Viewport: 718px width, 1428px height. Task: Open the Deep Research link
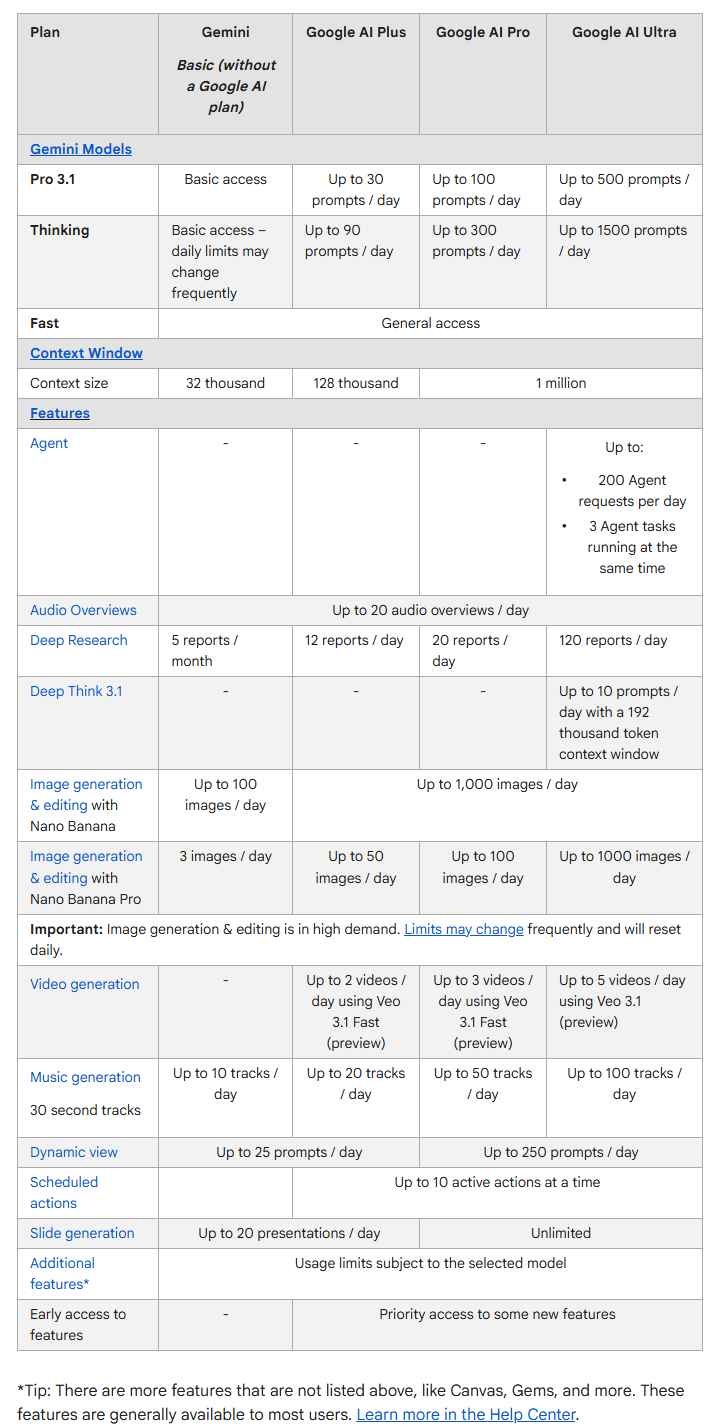[79, 640]
